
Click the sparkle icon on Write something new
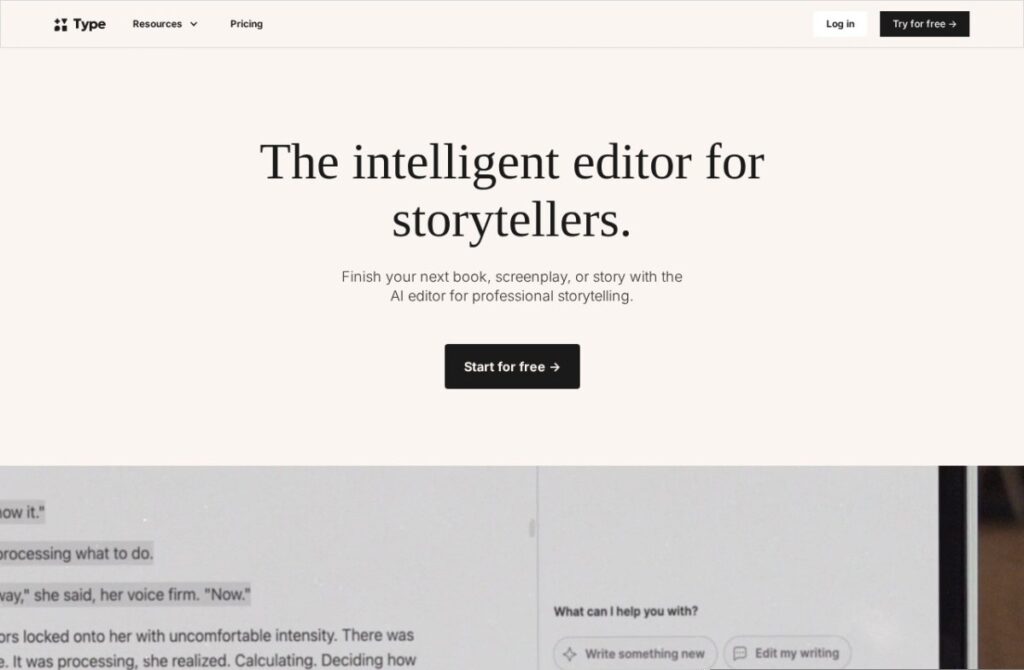tap(569, 654)
